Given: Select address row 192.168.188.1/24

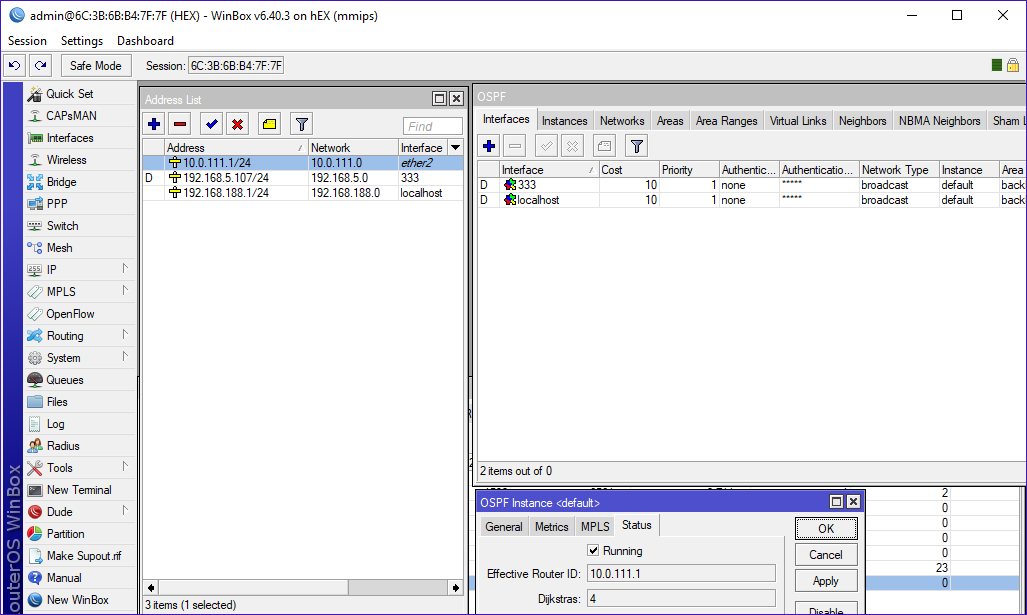Looking at the screenshot, I should point(303,193).
